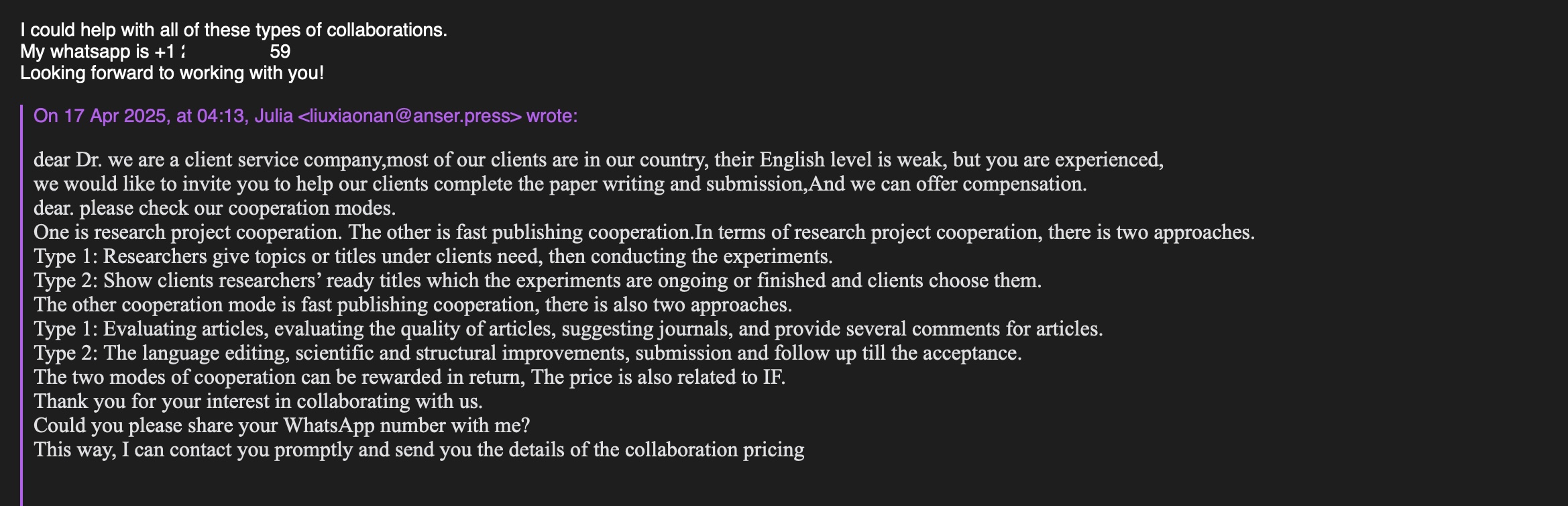Click the purple quote bar beside the message

(x=21, y=302)
